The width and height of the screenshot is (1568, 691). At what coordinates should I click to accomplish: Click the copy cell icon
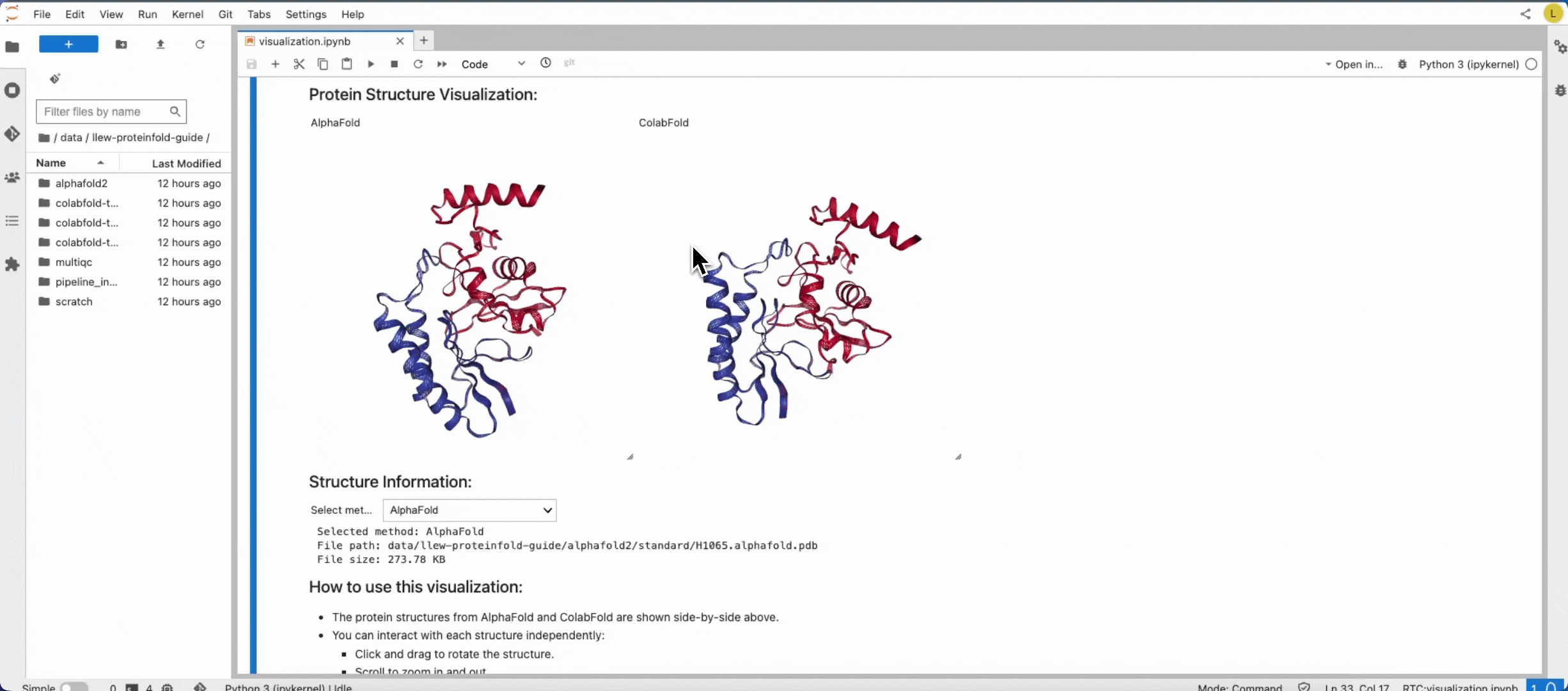[x=322, y=63]
